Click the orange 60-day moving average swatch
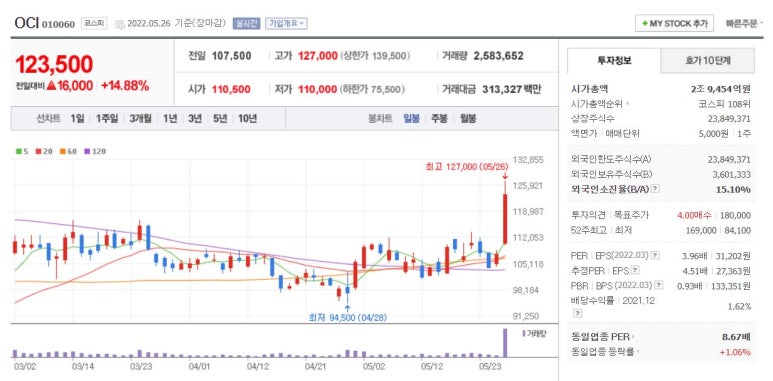 point(63,151)
